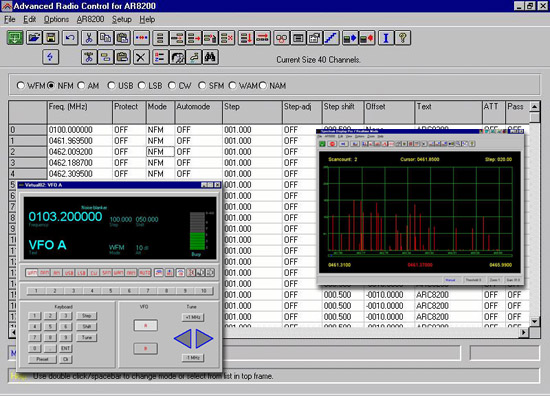Click the delete-row icon with red X
The height and width of the screenshot is (396, 550).
pos(227,38)
